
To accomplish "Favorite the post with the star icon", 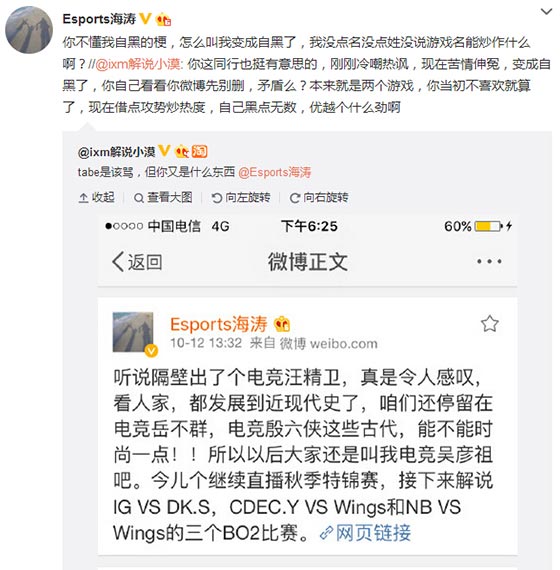I will click(x=489, y=324).
